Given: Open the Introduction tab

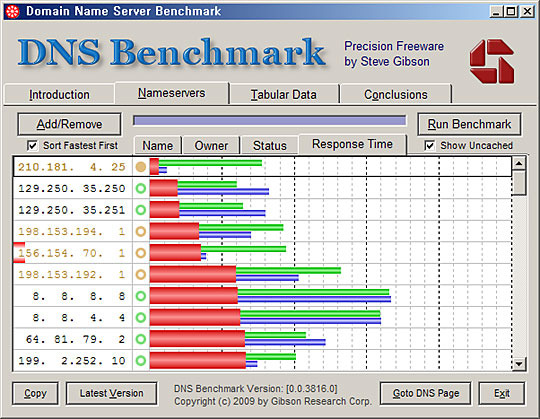Looking at the screenshot, I should click(x=59, y=94).
